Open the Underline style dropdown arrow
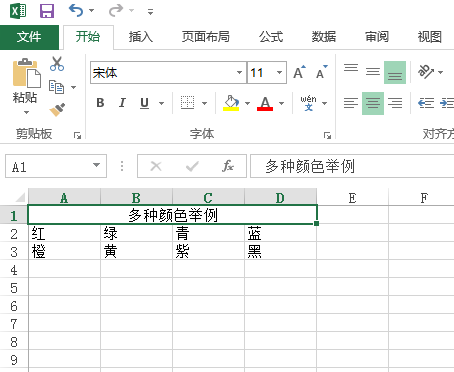Screen dimensions: 454x372 [x=162, y=103]
